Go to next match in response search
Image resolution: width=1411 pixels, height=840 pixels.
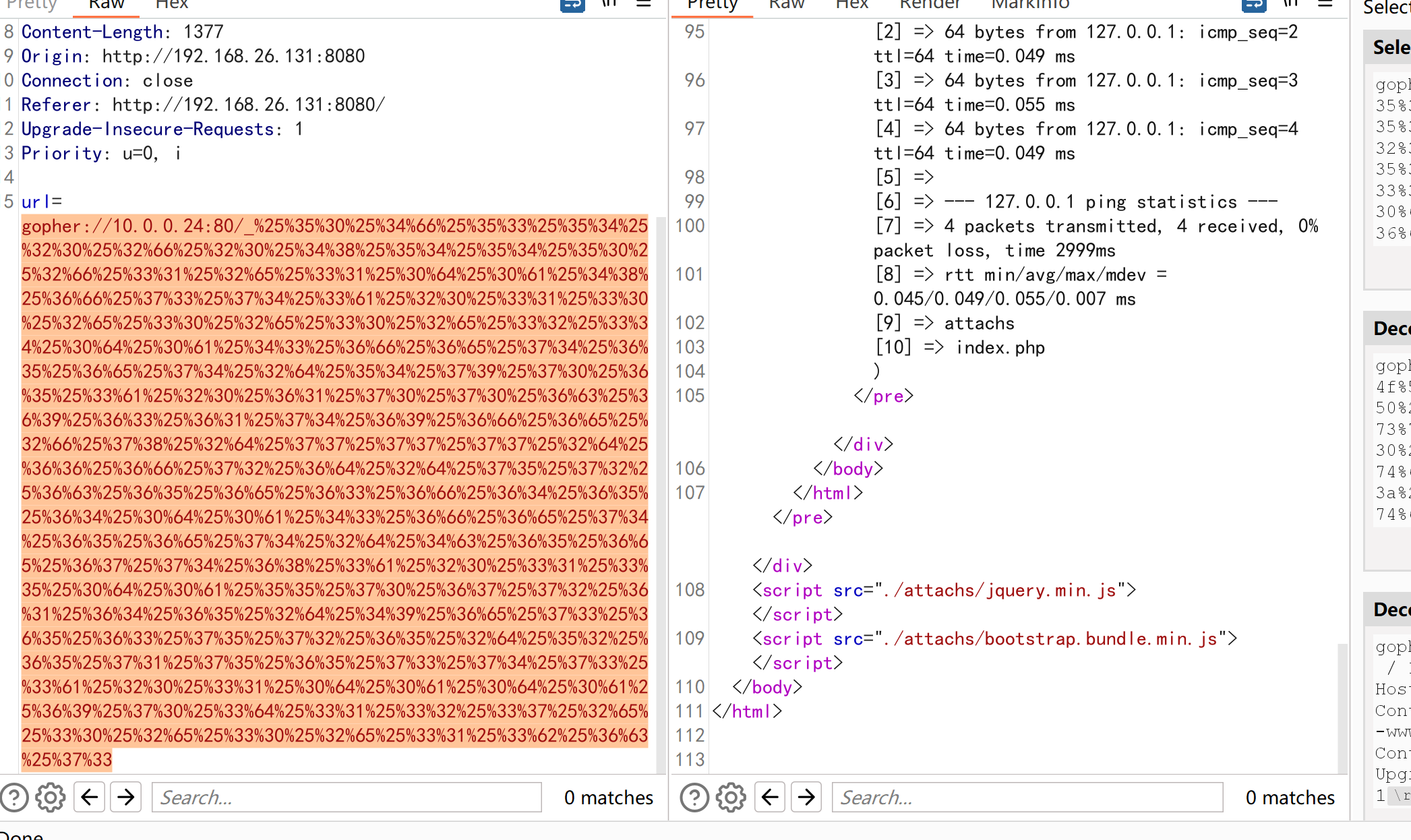click(806, 798)
